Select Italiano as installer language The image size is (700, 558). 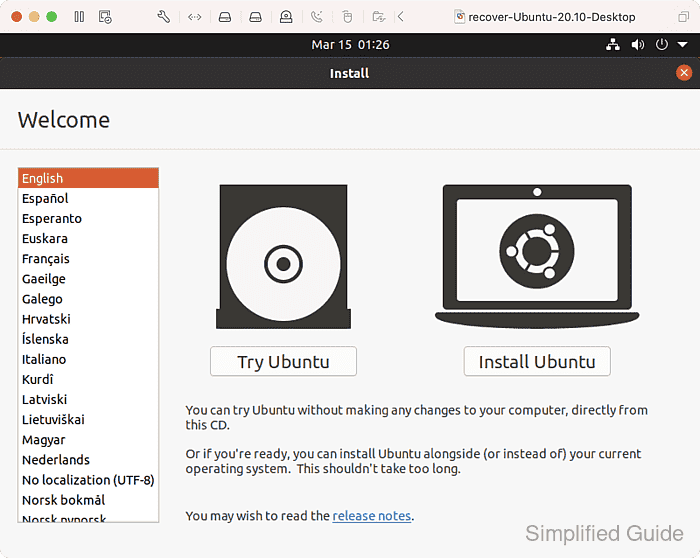coord(44,359)
